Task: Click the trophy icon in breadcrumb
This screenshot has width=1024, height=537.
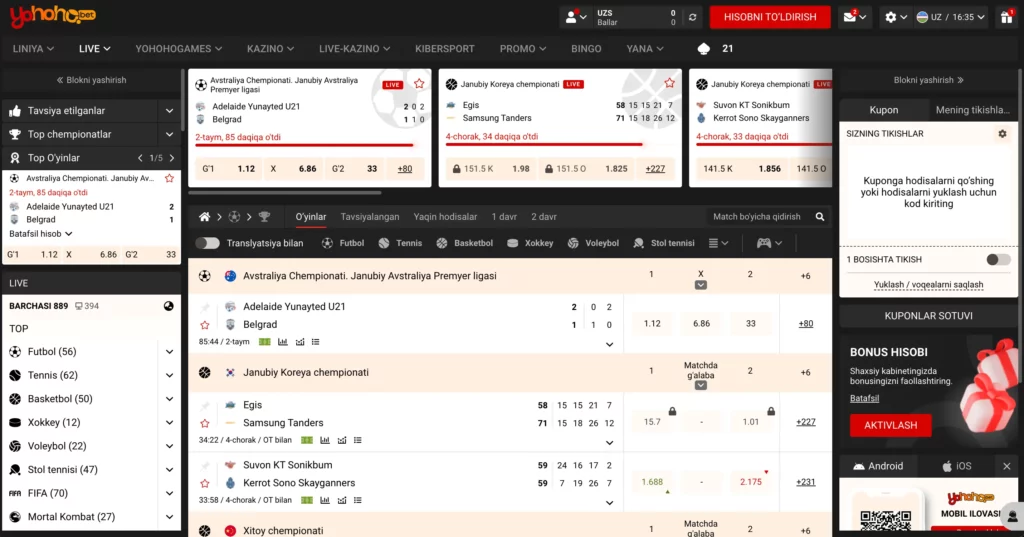Action: pos(264,217)
